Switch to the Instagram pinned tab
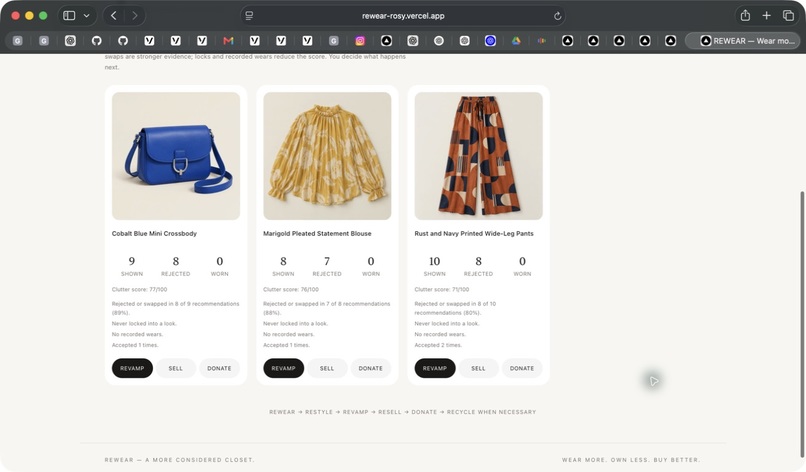This screenshot has width=806, height=472. pos(360,41)
